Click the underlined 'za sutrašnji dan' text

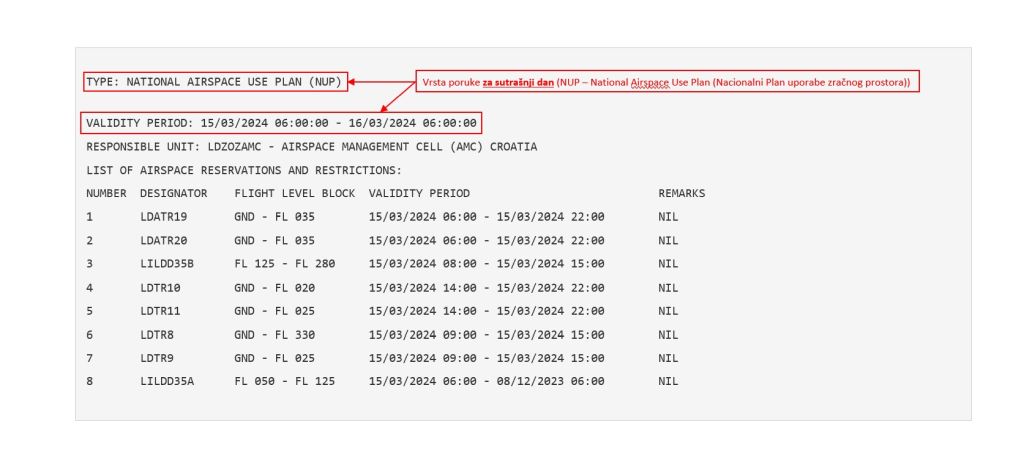517,82
